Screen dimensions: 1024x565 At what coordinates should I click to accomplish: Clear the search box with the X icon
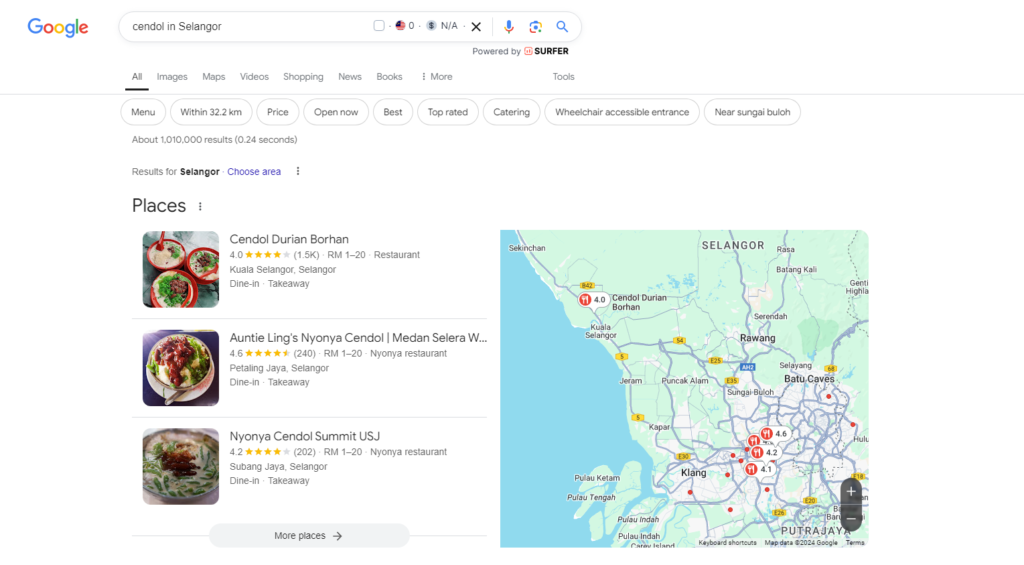click(x=476, y=27)
